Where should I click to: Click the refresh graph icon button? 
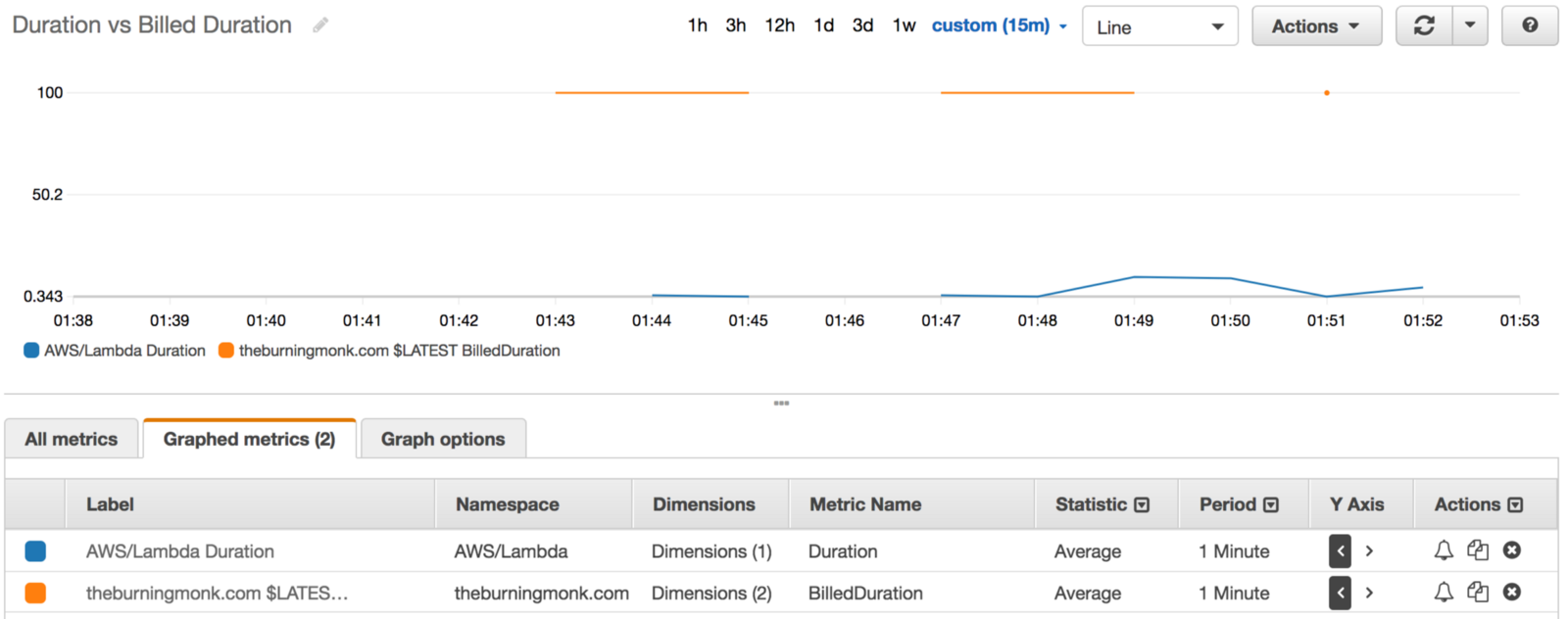click(x=1424, y=26)
